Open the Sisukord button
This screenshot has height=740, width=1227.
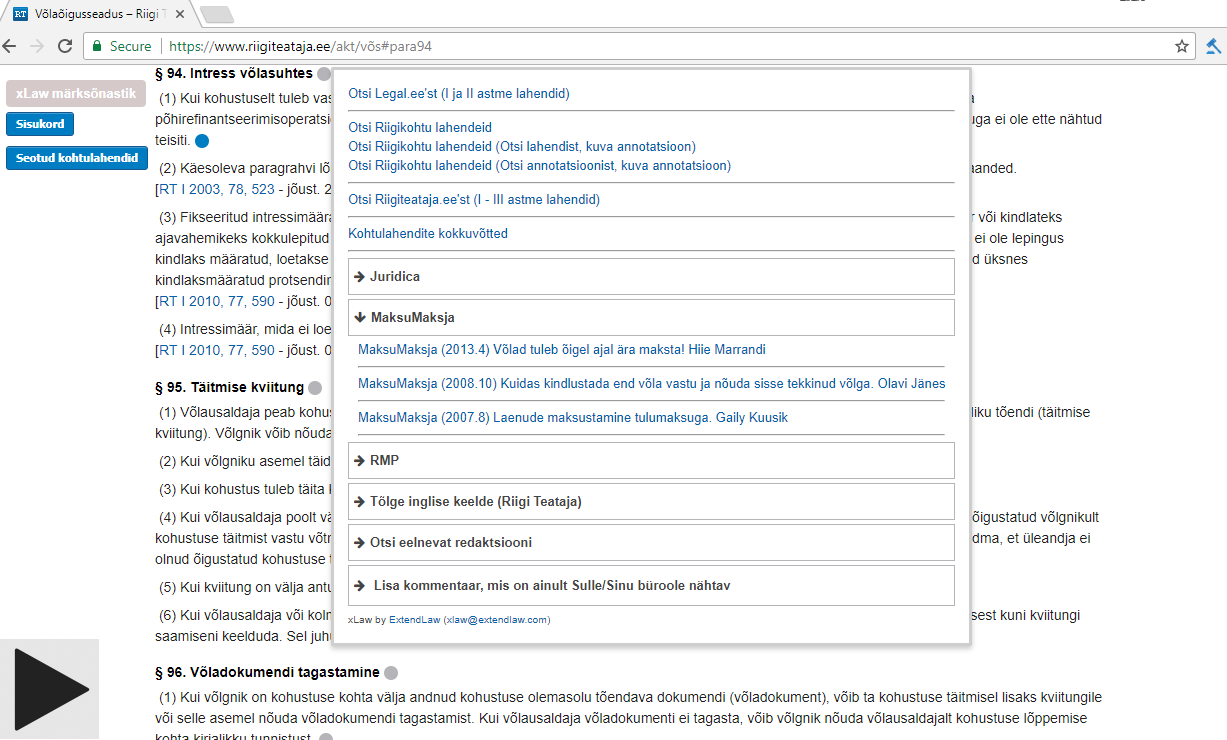pyautogui.click(x=40, y=125)
